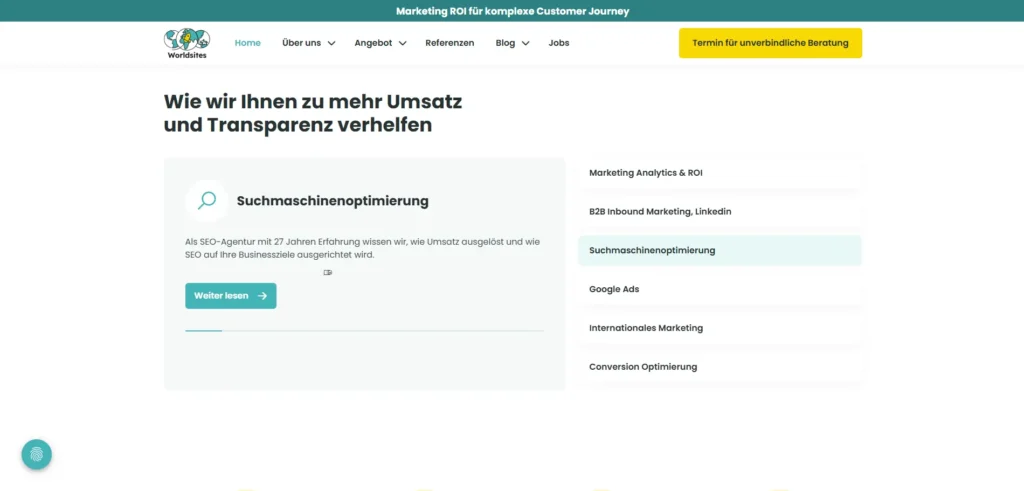Click the Weiter lesen button
1024x491 pixels.
pos(231,296)
